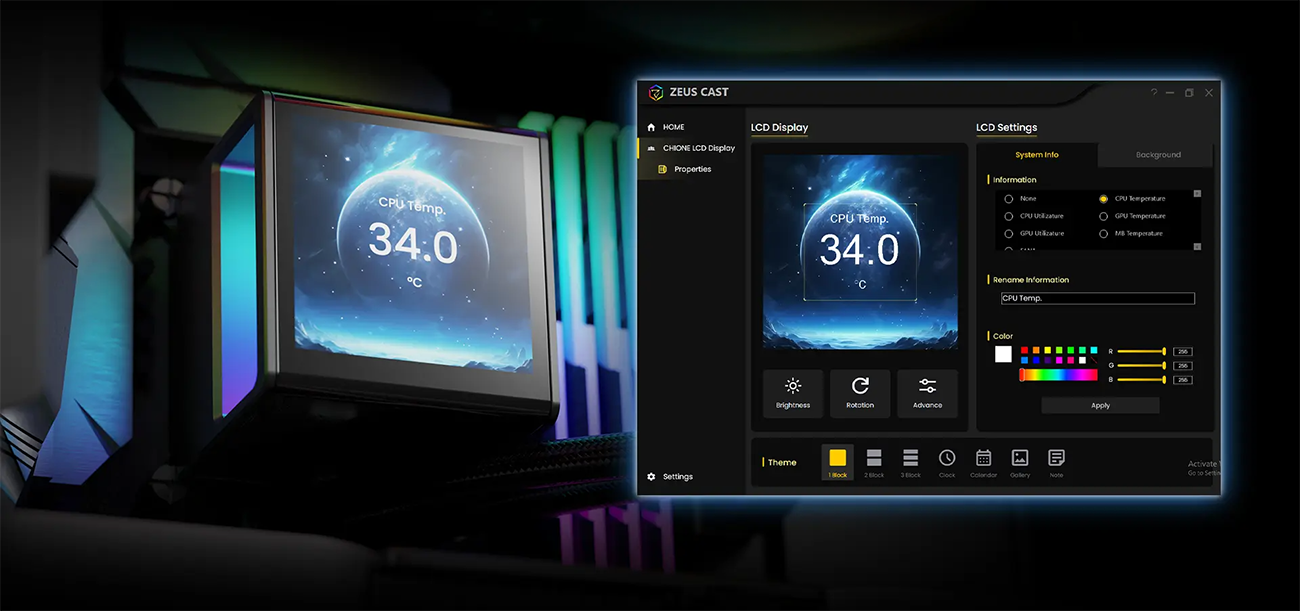Open the Brightness control

click(793, 393)
